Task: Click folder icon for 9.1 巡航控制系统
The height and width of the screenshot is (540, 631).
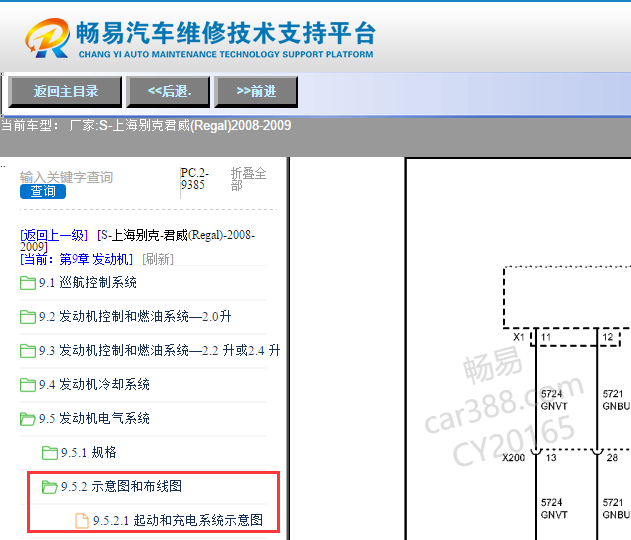Action: click(28, 283)
